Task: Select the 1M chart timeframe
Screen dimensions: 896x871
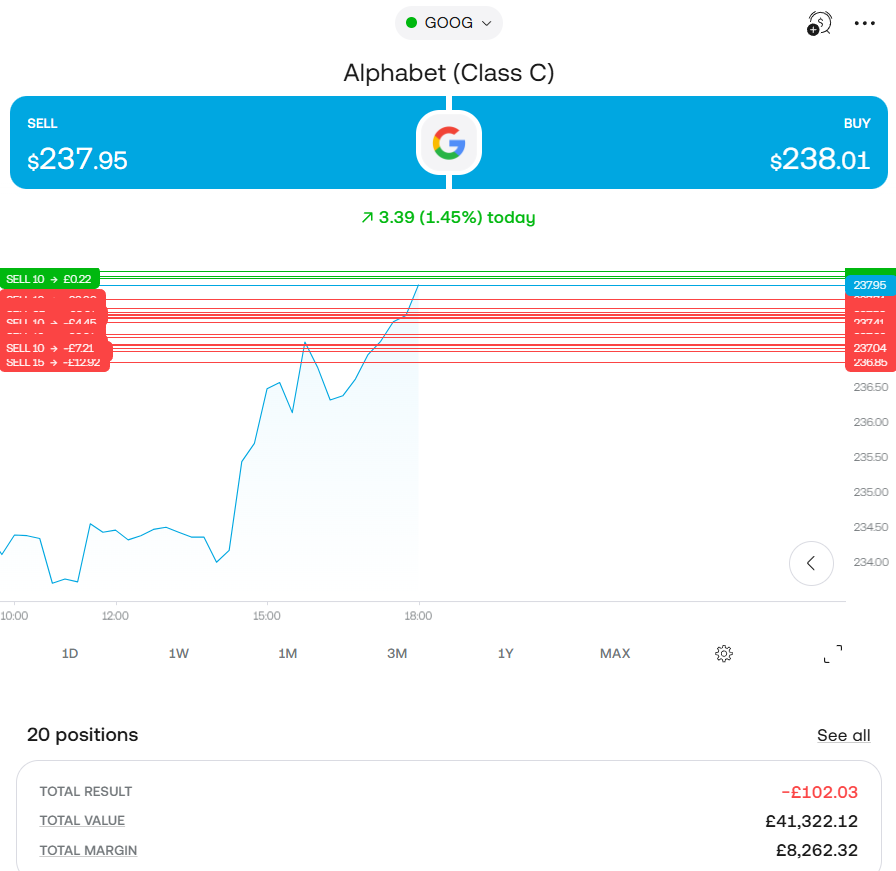Action: click(287, 653)
